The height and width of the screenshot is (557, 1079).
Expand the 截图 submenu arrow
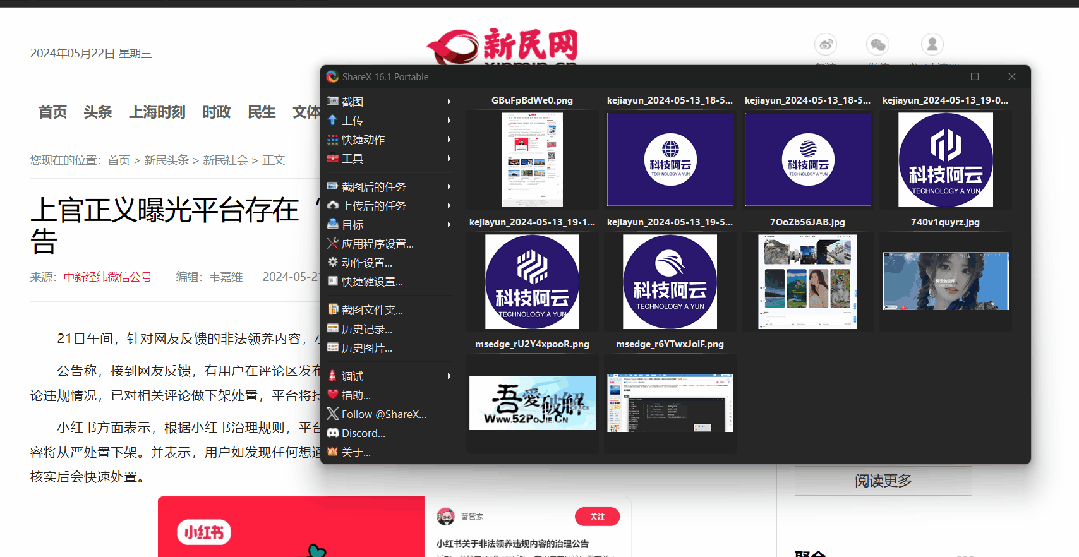[x=449, y=101]
